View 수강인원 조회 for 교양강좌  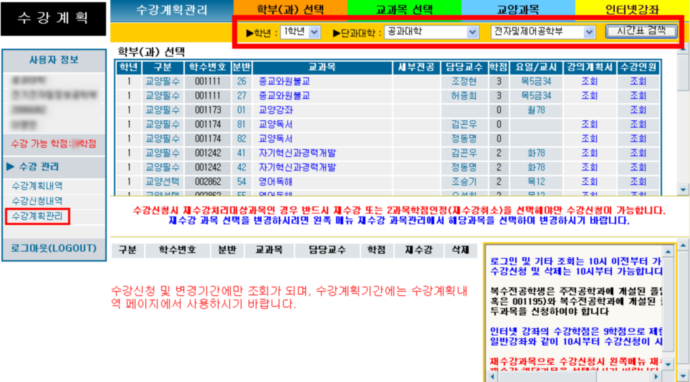click(638, 110)
